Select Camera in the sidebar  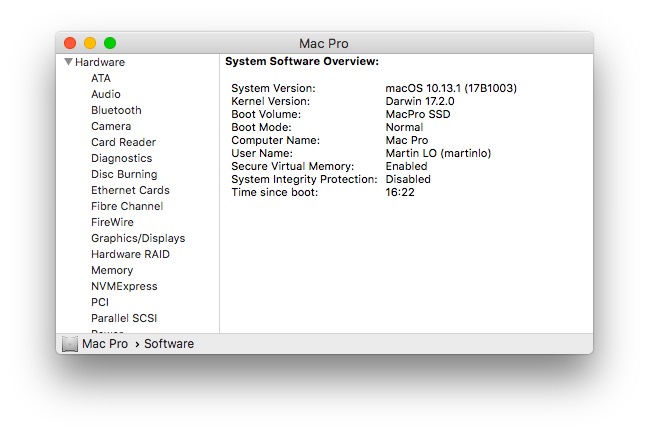click(x=111, y=126)
